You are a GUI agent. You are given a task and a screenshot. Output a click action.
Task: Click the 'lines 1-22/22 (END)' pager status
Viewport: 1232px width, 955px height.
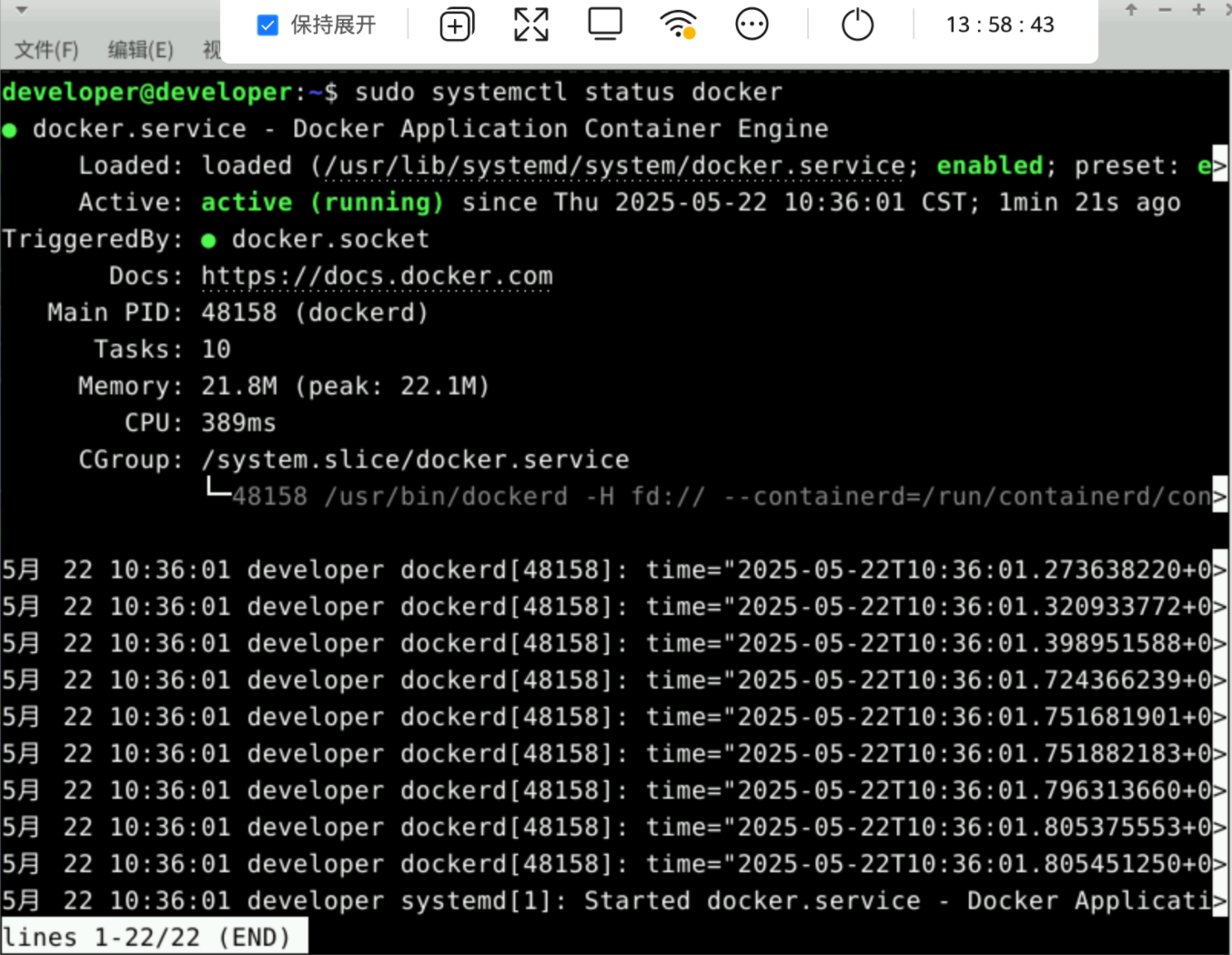pyautogui.click(x=146, y=937)
